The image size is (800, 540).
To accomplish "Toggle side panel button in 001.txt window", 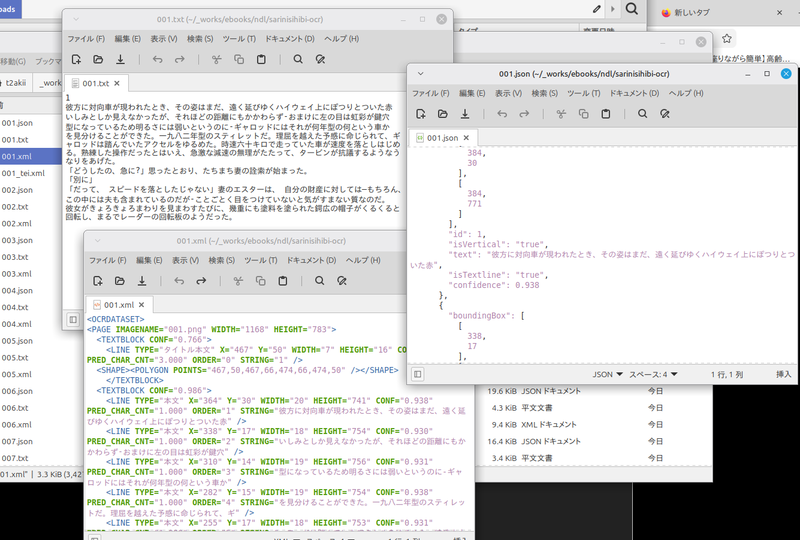I will pyautogui.click(x=73, y=319).
